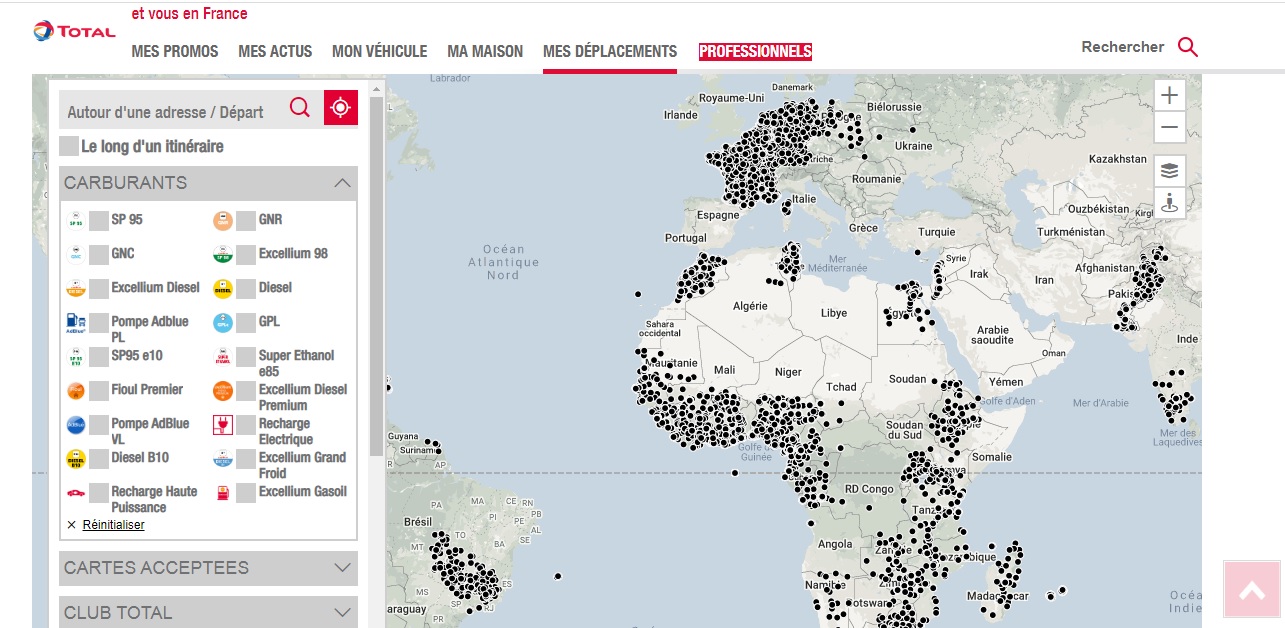
Task: Tick the Excellium 98 checkbox
Action: [246, 254]
